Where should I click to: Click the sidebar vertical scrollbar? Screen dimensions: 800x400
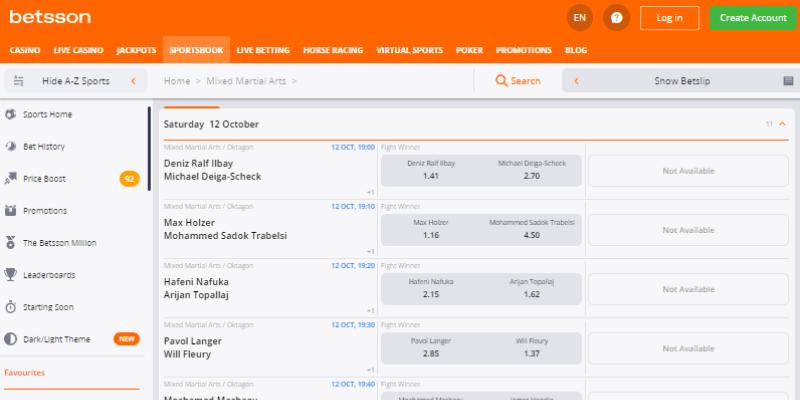pos(149,148)
